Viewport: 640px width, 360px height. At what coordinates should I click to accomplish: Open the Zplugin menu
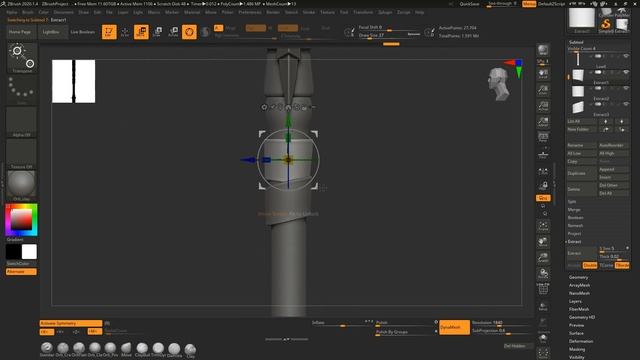[x=385, y=12]
